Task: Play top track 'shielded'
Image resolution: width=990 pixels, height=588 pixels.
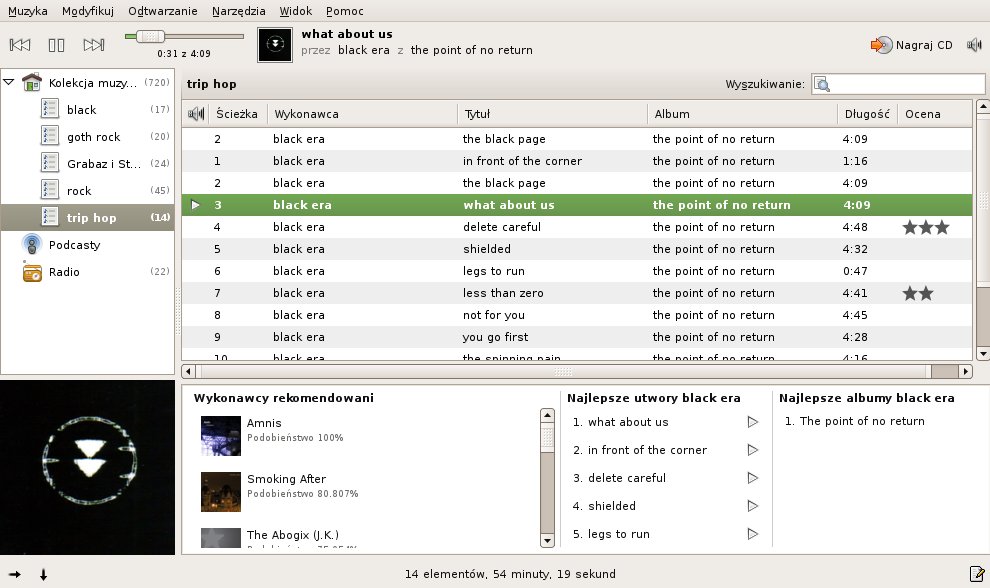Action: [752, 505]
